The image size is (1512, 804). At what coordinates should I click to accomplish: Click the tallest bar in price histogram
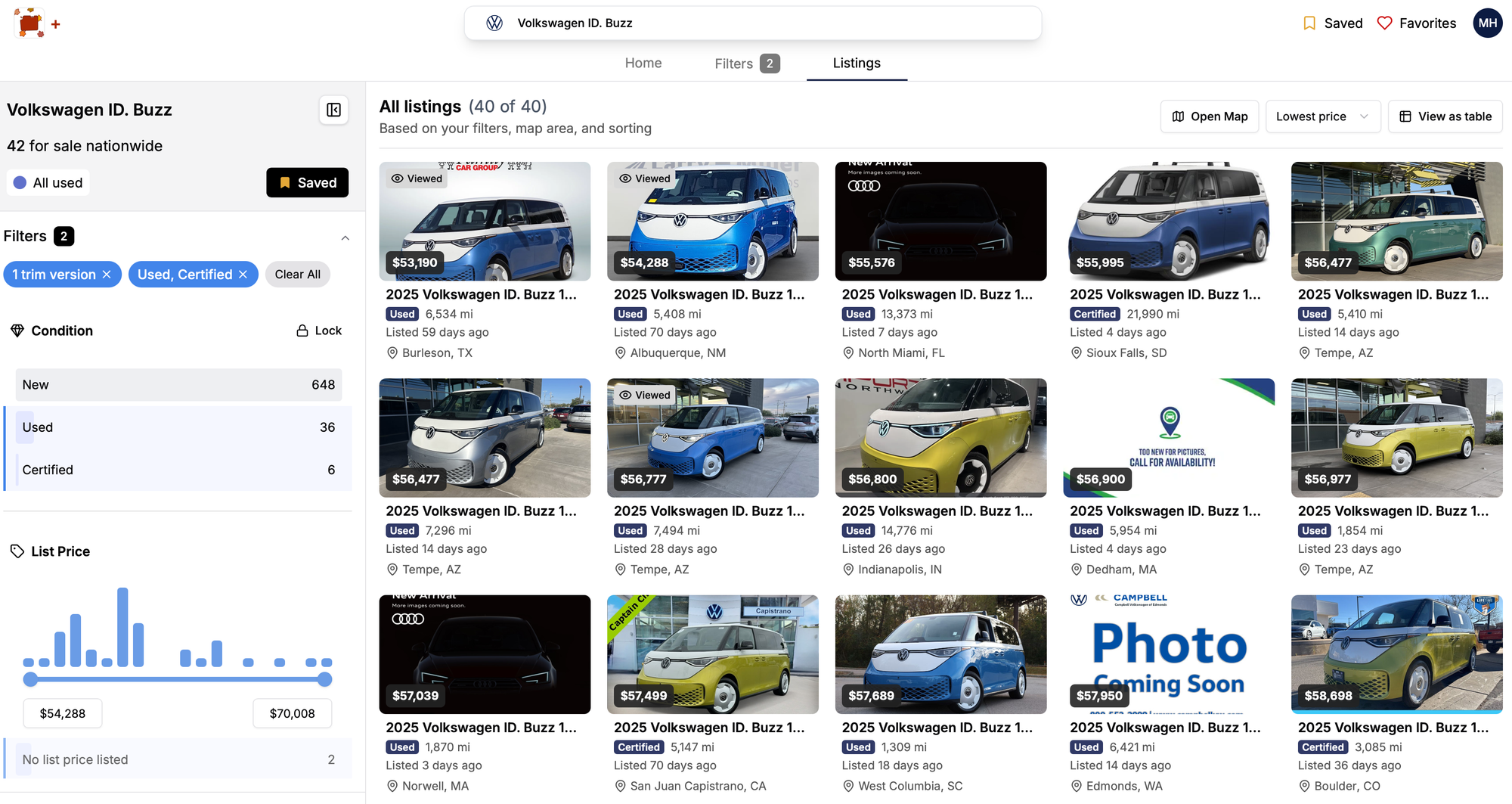pos(122,627)
